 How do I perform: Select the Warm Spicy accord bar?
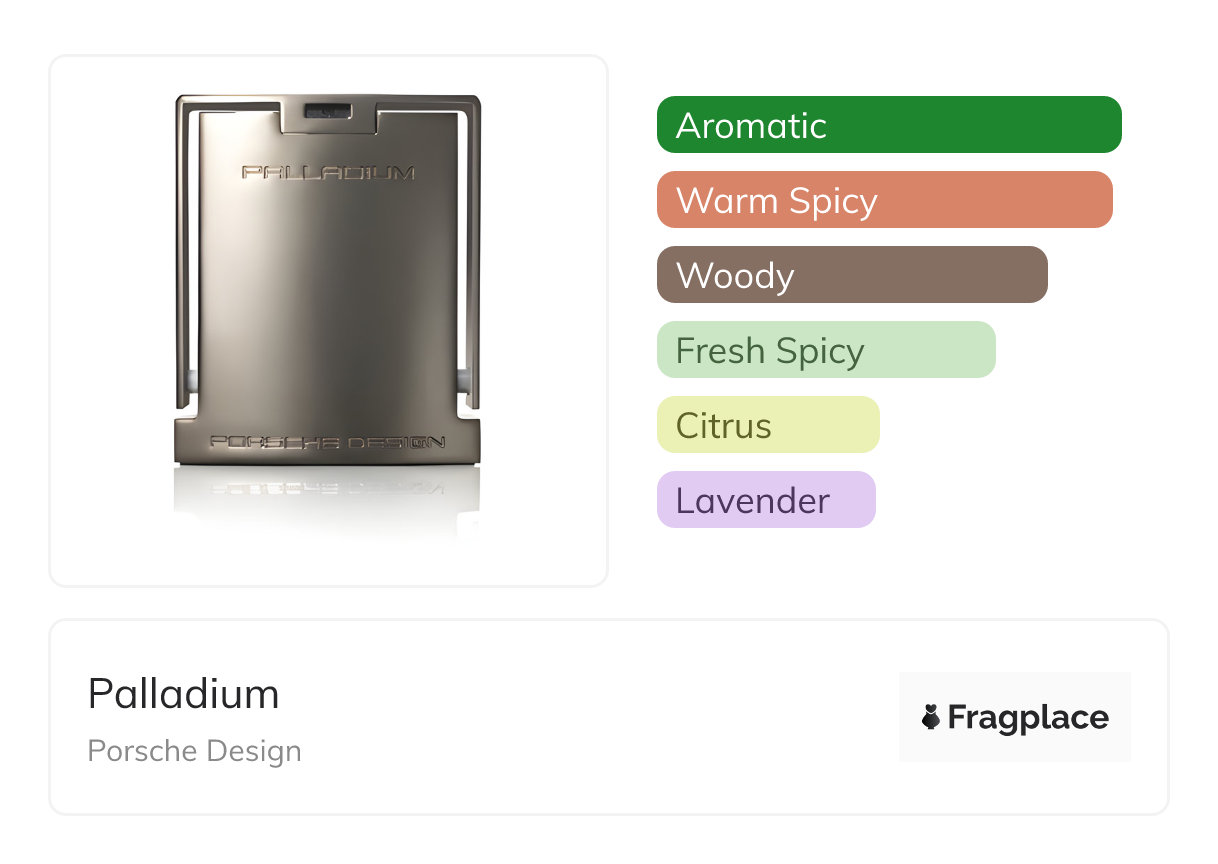coord(884,200)
